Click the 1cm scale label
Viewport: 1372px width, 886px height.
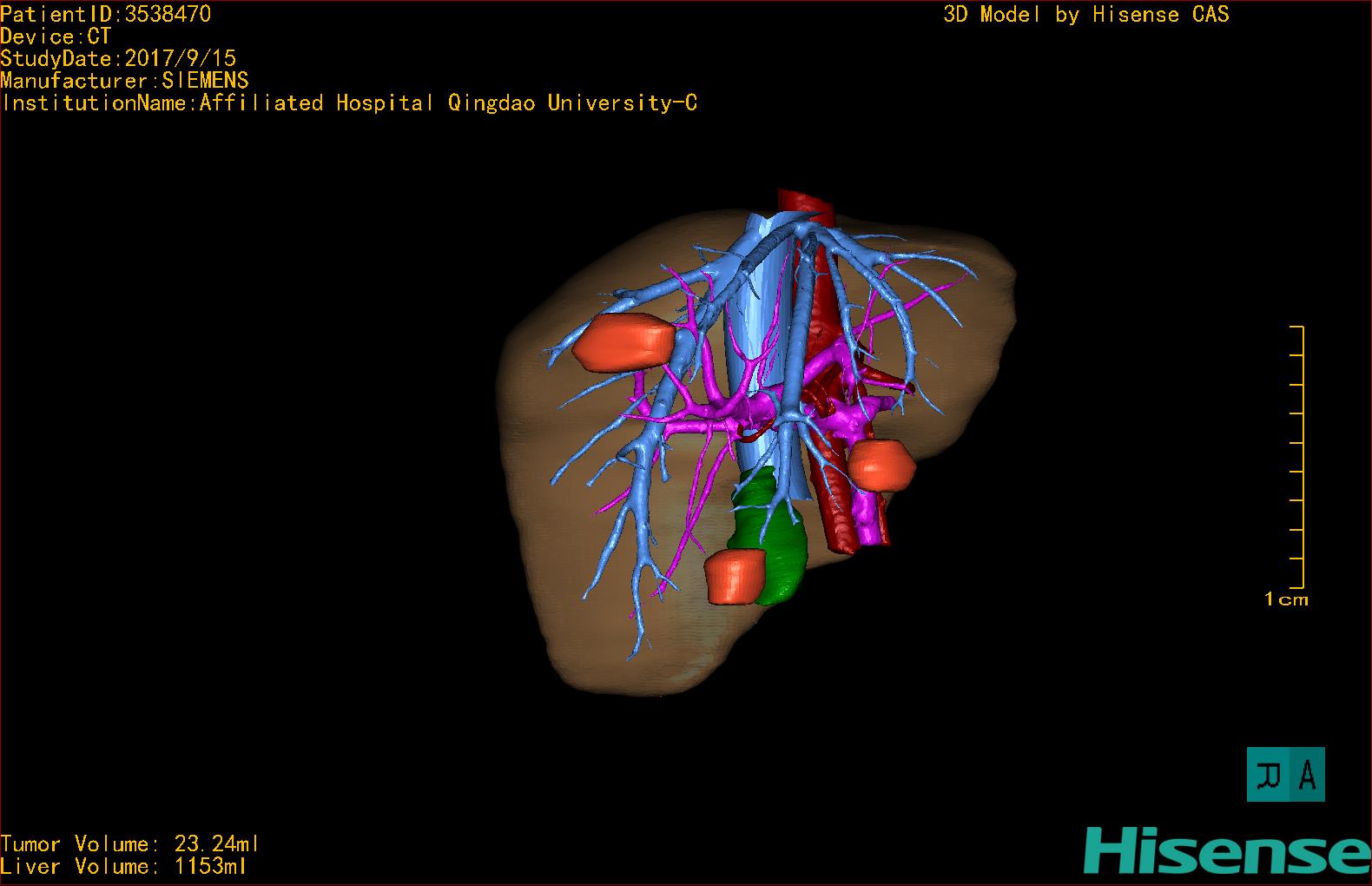[x=1285, y=599]
